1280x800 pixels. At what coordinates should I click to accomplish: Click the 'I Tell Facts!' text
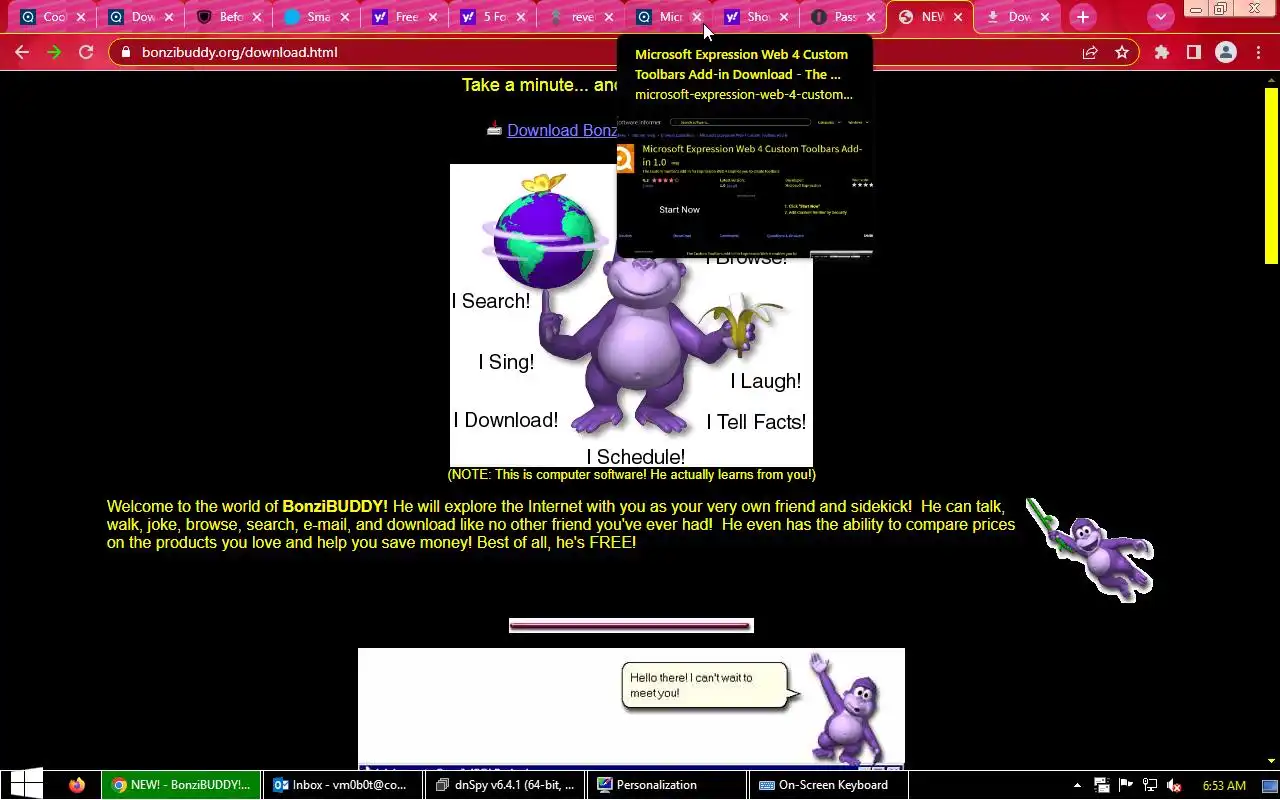point(756,422)
